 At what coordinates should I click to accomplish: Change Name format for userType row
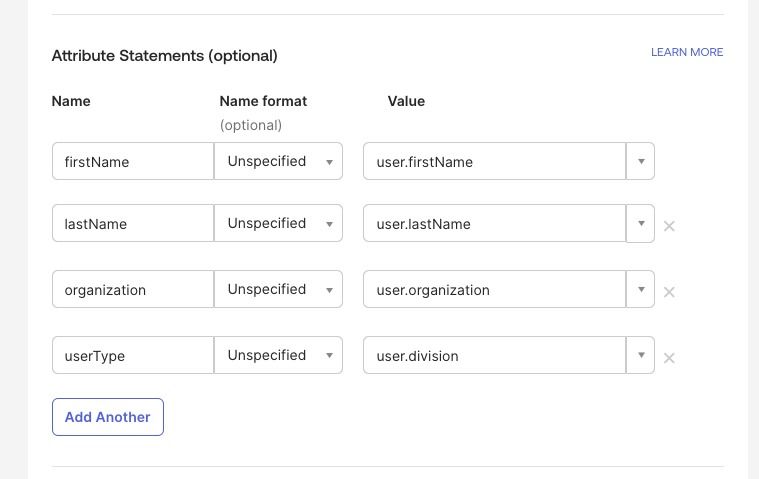click(x=279, y=355)
